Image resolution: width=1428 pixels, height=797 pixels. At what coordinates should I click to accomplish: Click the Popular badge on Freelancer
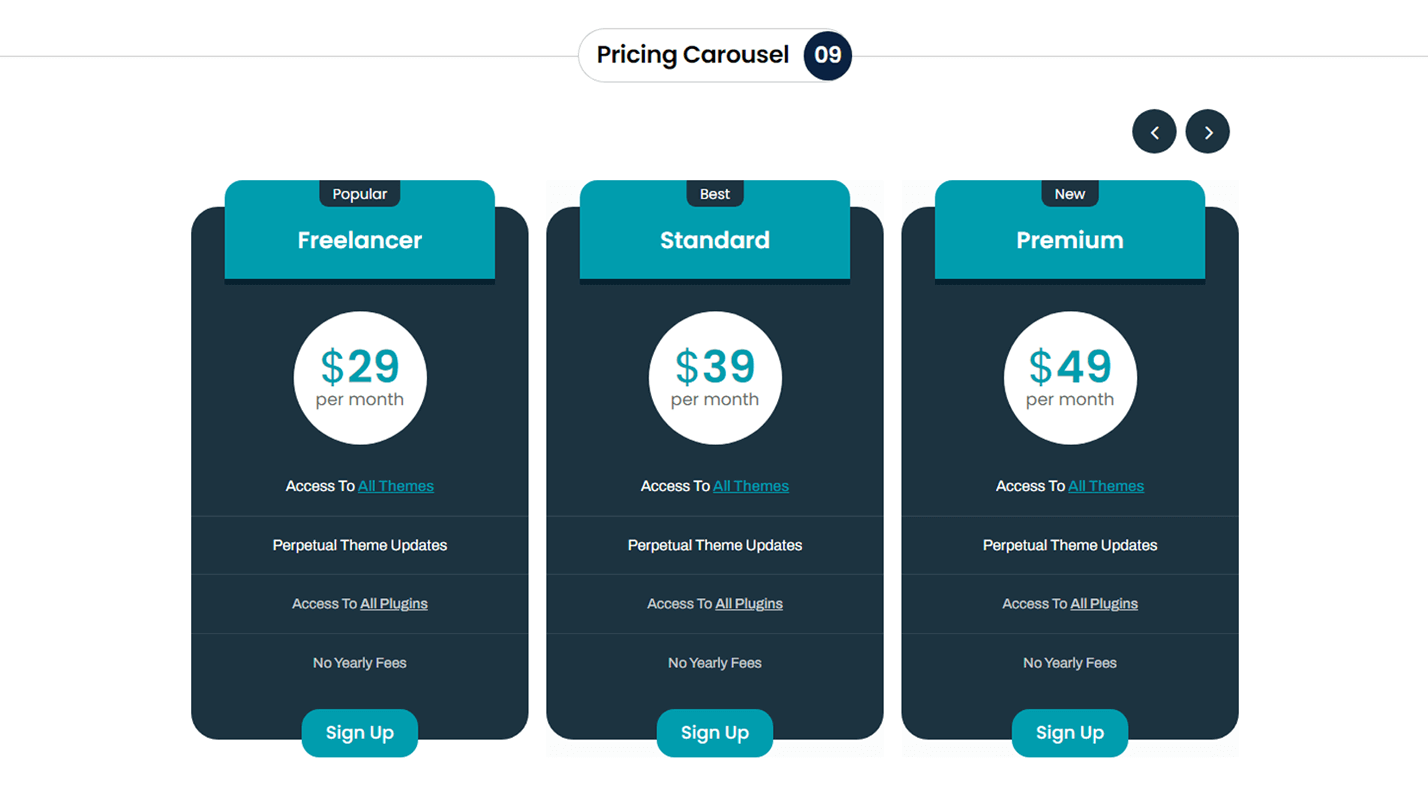coord(360,194)
